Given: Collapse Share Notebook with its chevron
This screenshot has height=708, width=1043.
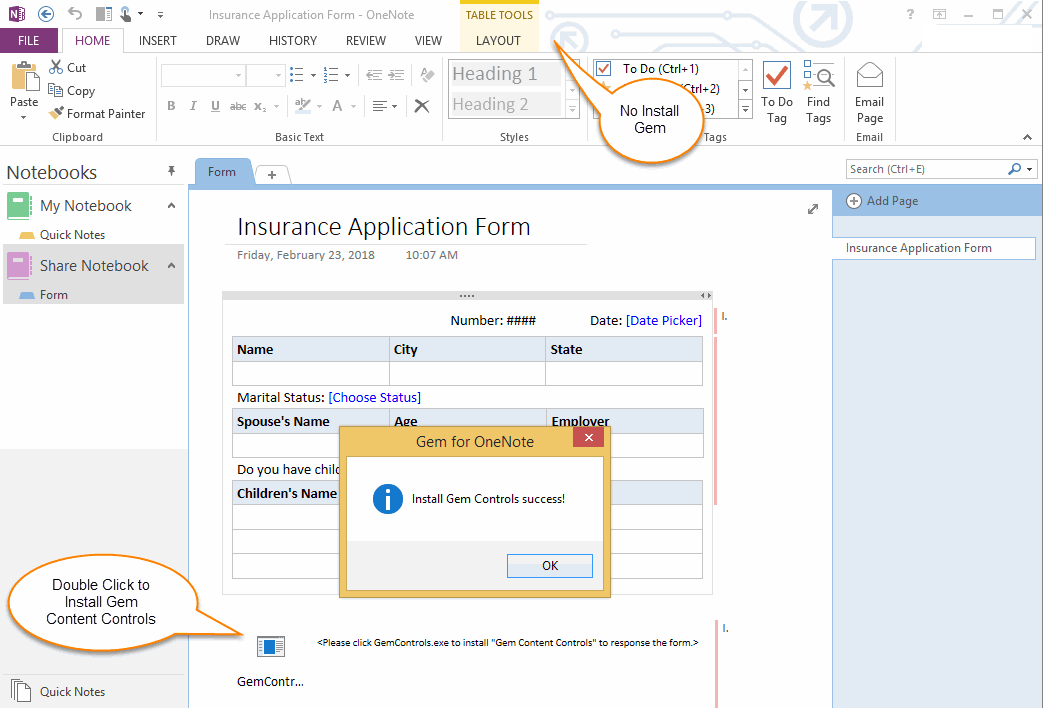Looking at the screenshot, I should point(172,266).
